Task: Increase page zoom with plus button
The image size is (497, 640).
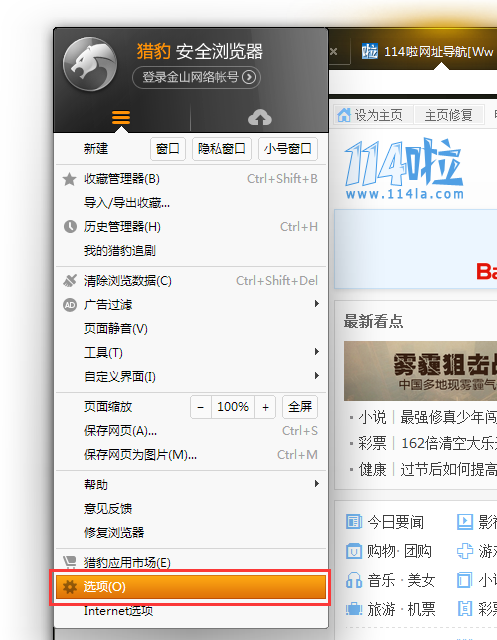Action: click(x=265, y=407)
